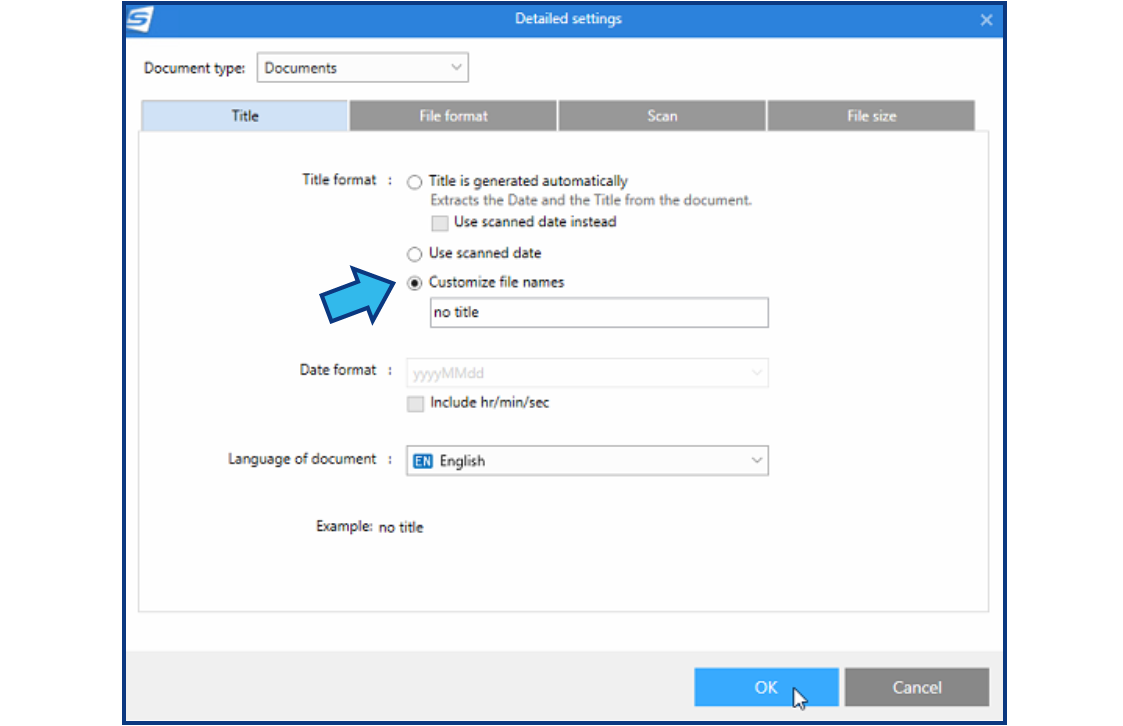Click the Document type dropdown chevron arrow
1123x726 pixels.
pos(457,67)
